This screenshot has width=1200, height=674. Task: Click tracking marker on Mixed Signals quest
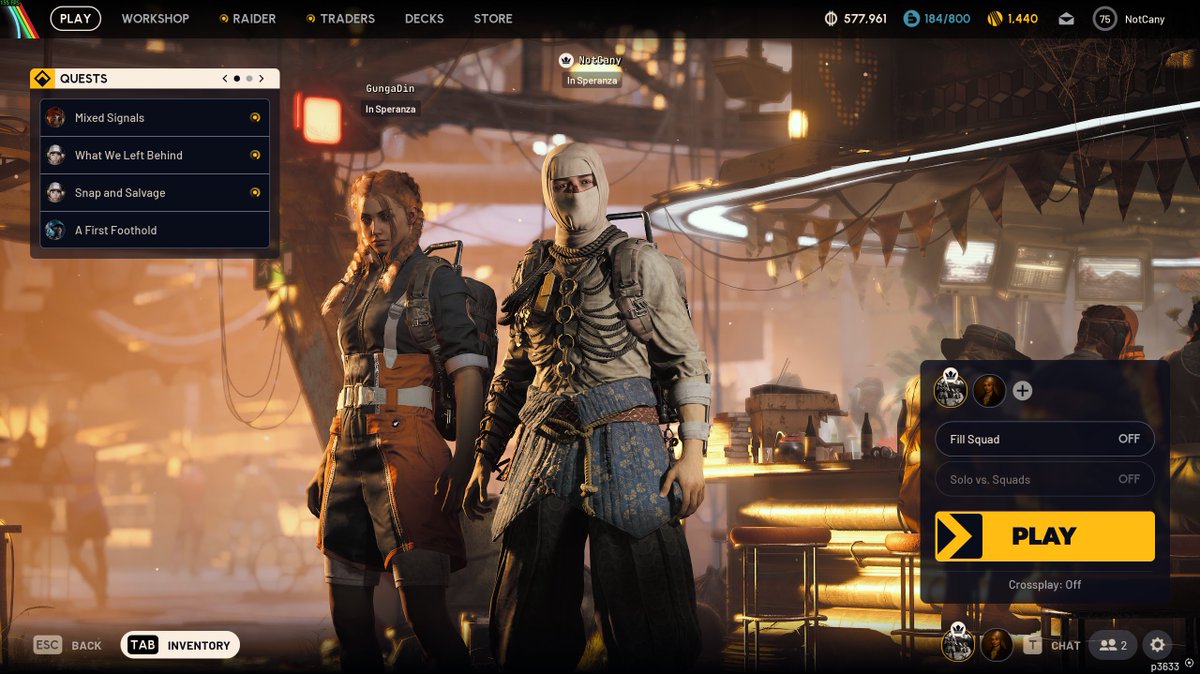pyautogui.click(x=255, y=118)
